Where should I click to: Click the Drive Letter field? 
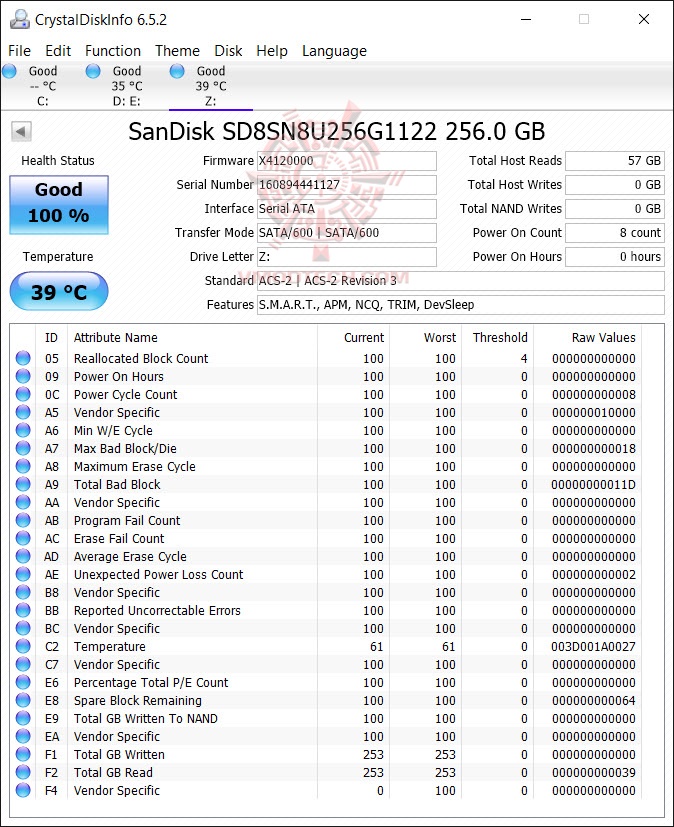point(346,257)
